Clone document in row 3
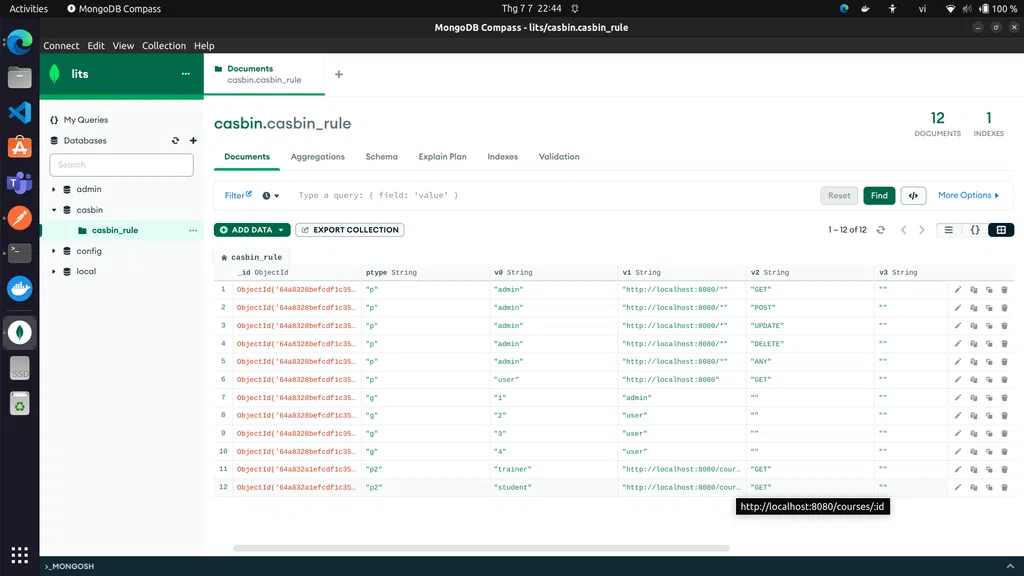The width and height of the screenshot is (1024, 576). coord(989,326)
